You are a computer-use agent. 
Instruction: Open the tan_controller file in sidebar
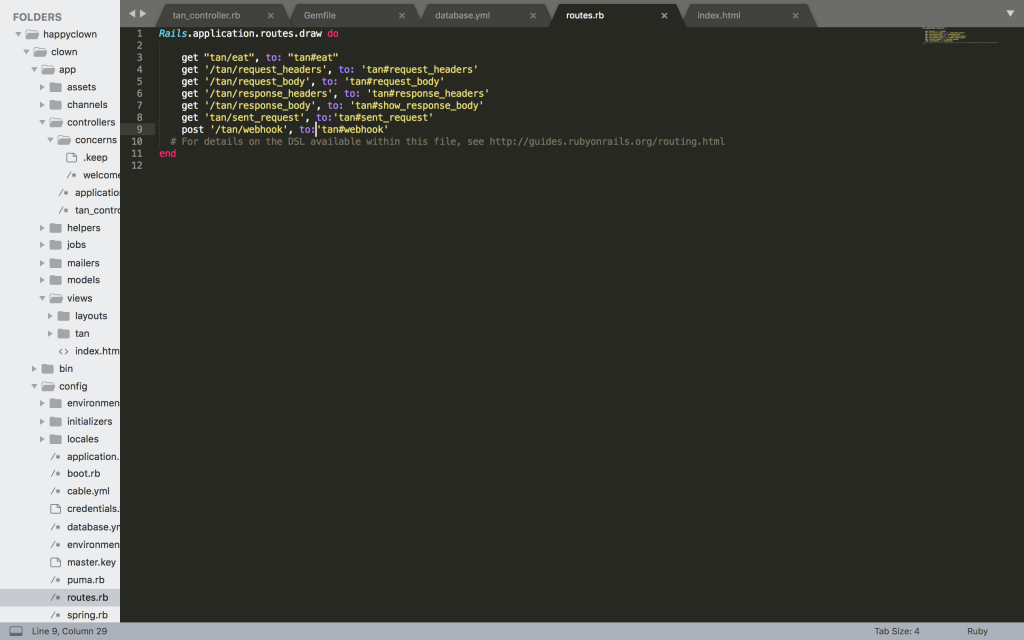97,210
